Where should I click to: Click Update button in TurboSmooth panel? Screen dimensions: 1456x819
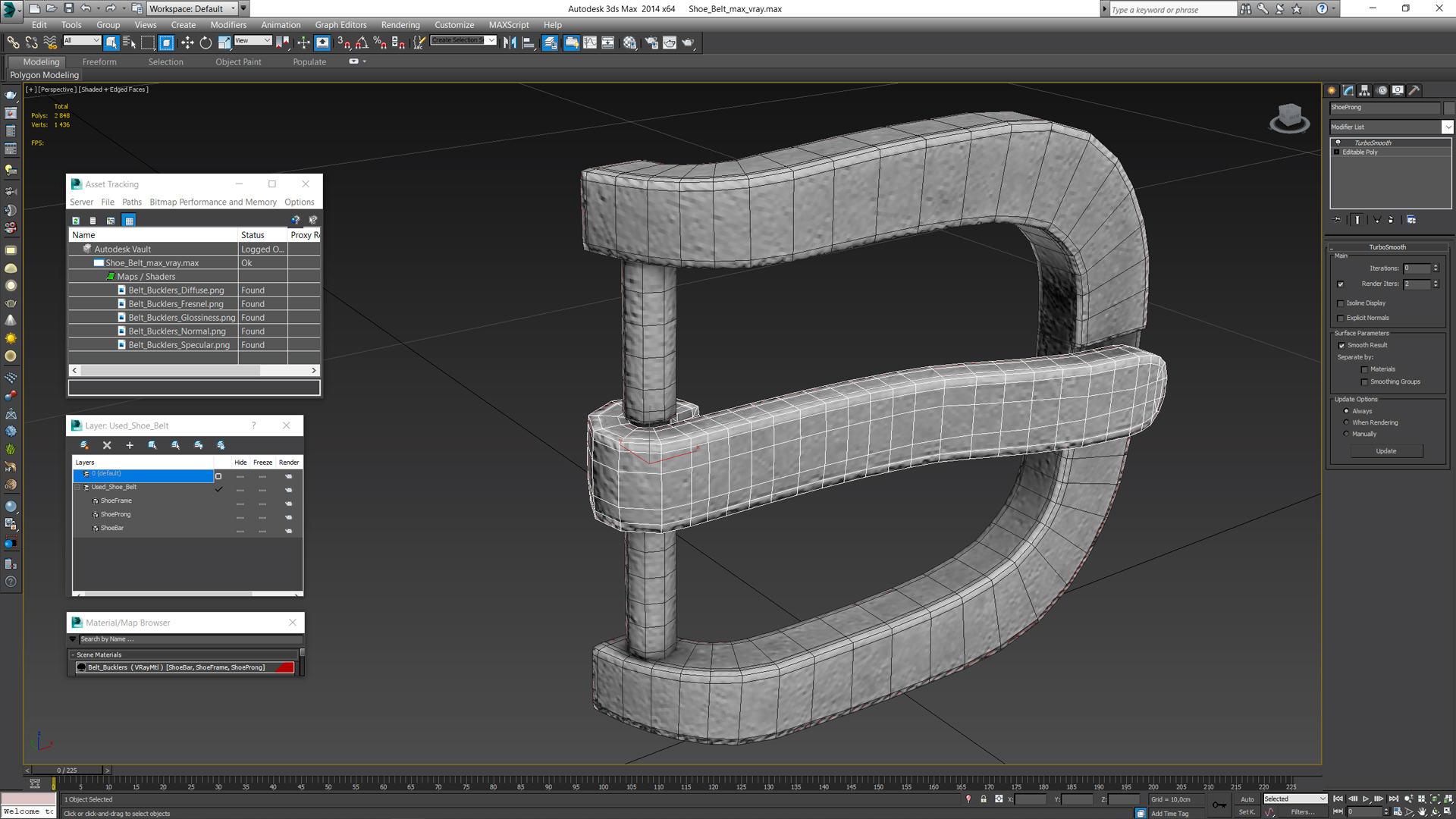1386,451
